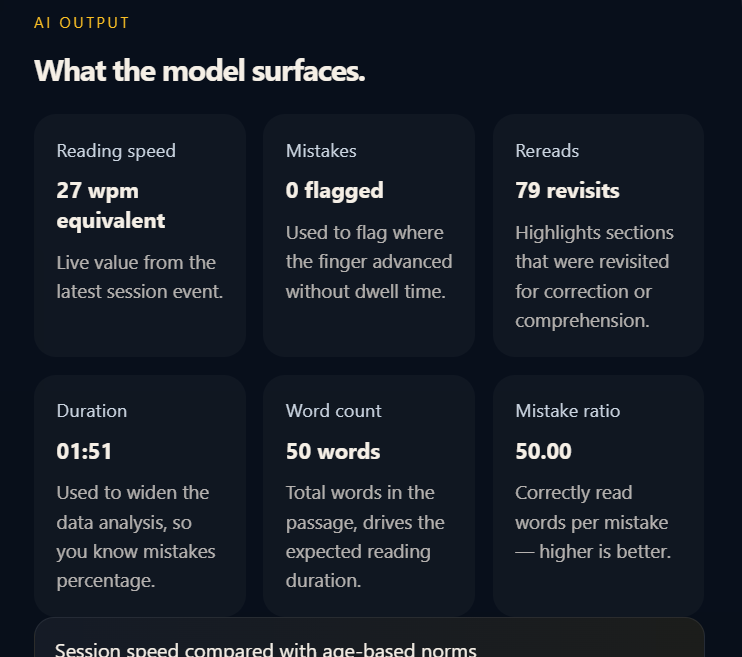Viewport: 742px width, 657px height.
Task: Select the Mistakes stat card
Action: [369, 235]
